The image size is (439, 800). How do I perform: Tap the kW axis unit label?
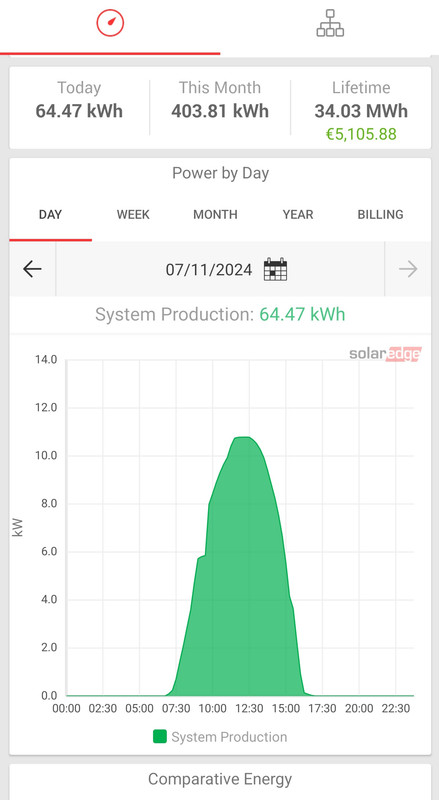[17, 528]
